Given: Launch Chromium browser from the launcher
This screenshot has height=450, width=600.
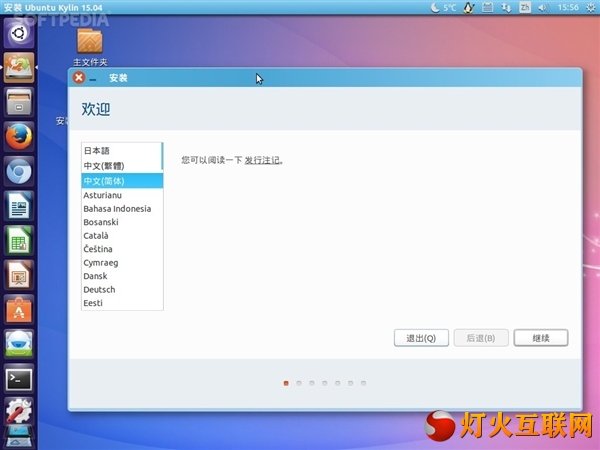Looking at the screenshot, I should (19, 171).
